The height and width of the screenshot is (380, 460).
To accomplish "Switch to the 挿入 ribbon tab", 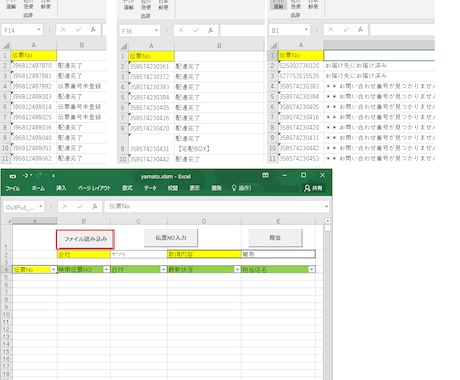I will point(61,188).
